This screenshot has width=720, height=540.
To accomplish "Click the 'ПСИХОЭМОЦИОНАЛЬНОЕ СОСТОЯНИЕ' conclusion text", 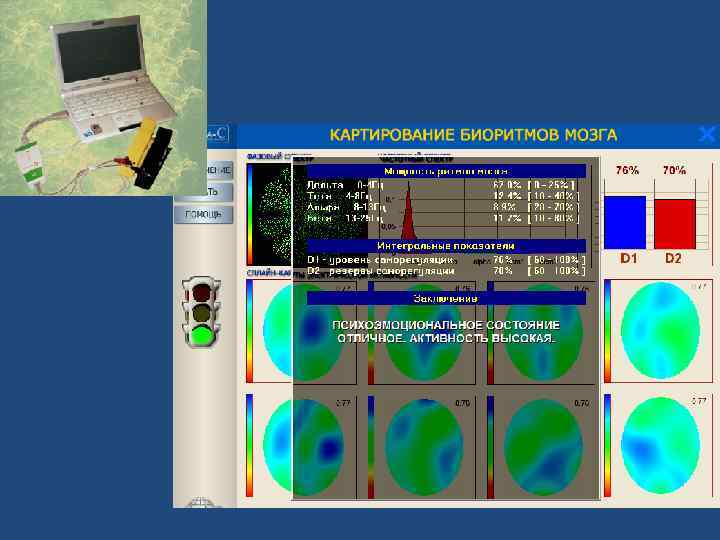I will click(x=446, y=325).
